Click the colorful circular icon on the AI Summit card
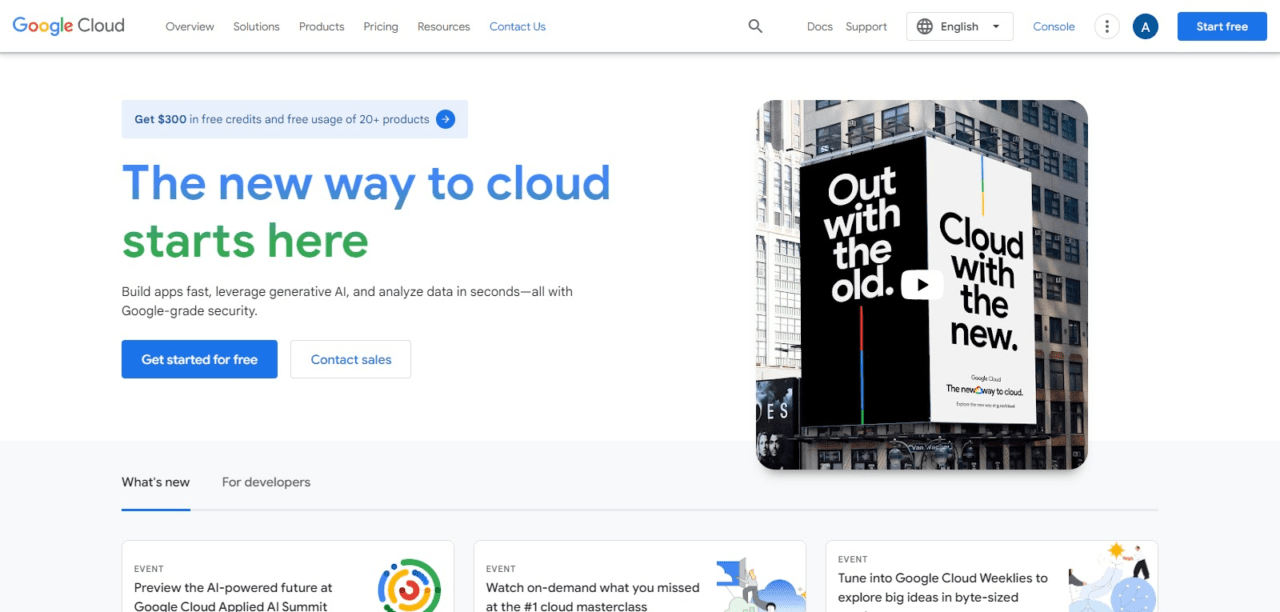The height and width of the screenshot is (612, 1280). [409, 586]
